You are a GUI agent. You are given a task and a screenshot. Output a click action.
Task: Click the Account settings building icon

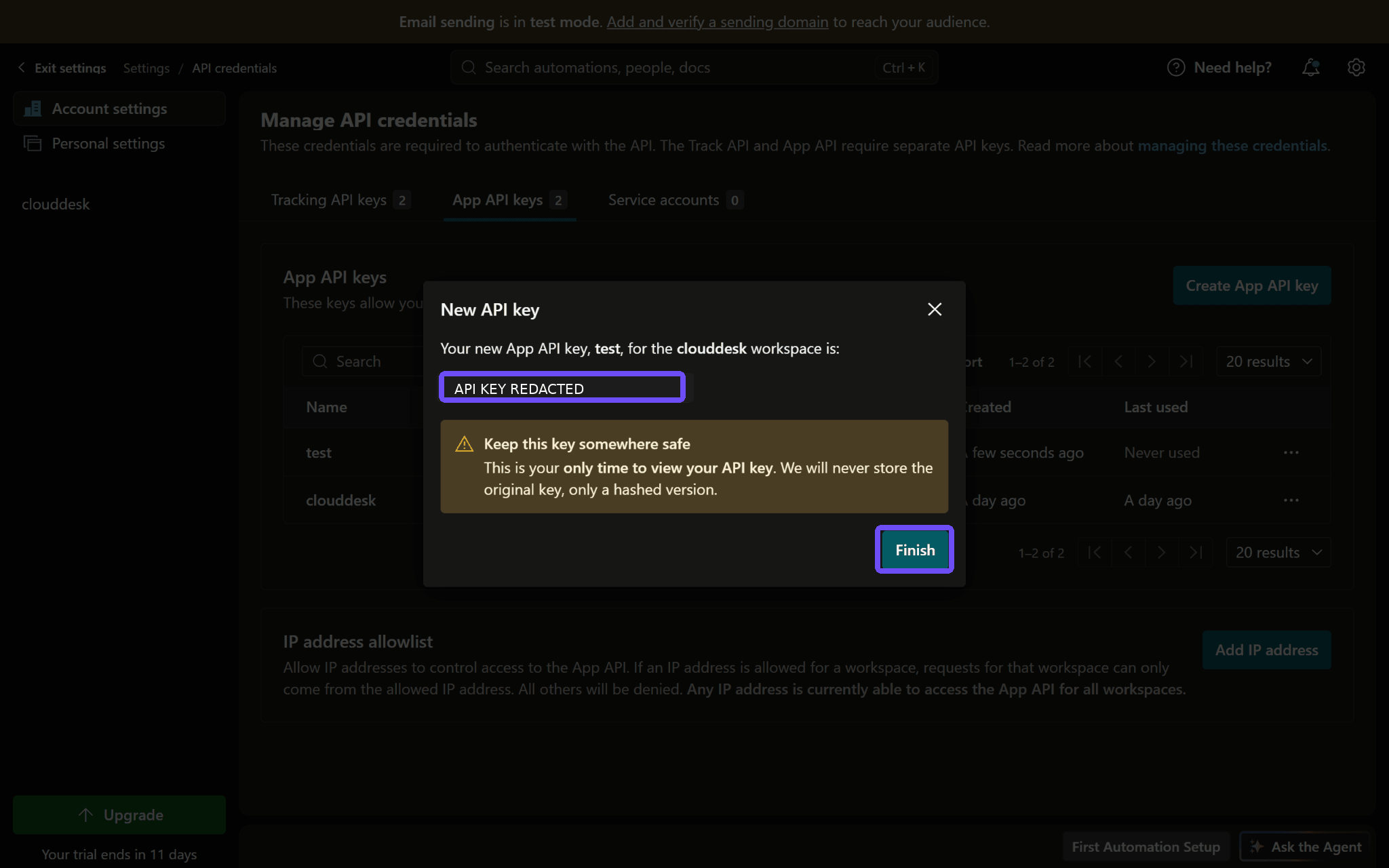click(x=33, y=108)
